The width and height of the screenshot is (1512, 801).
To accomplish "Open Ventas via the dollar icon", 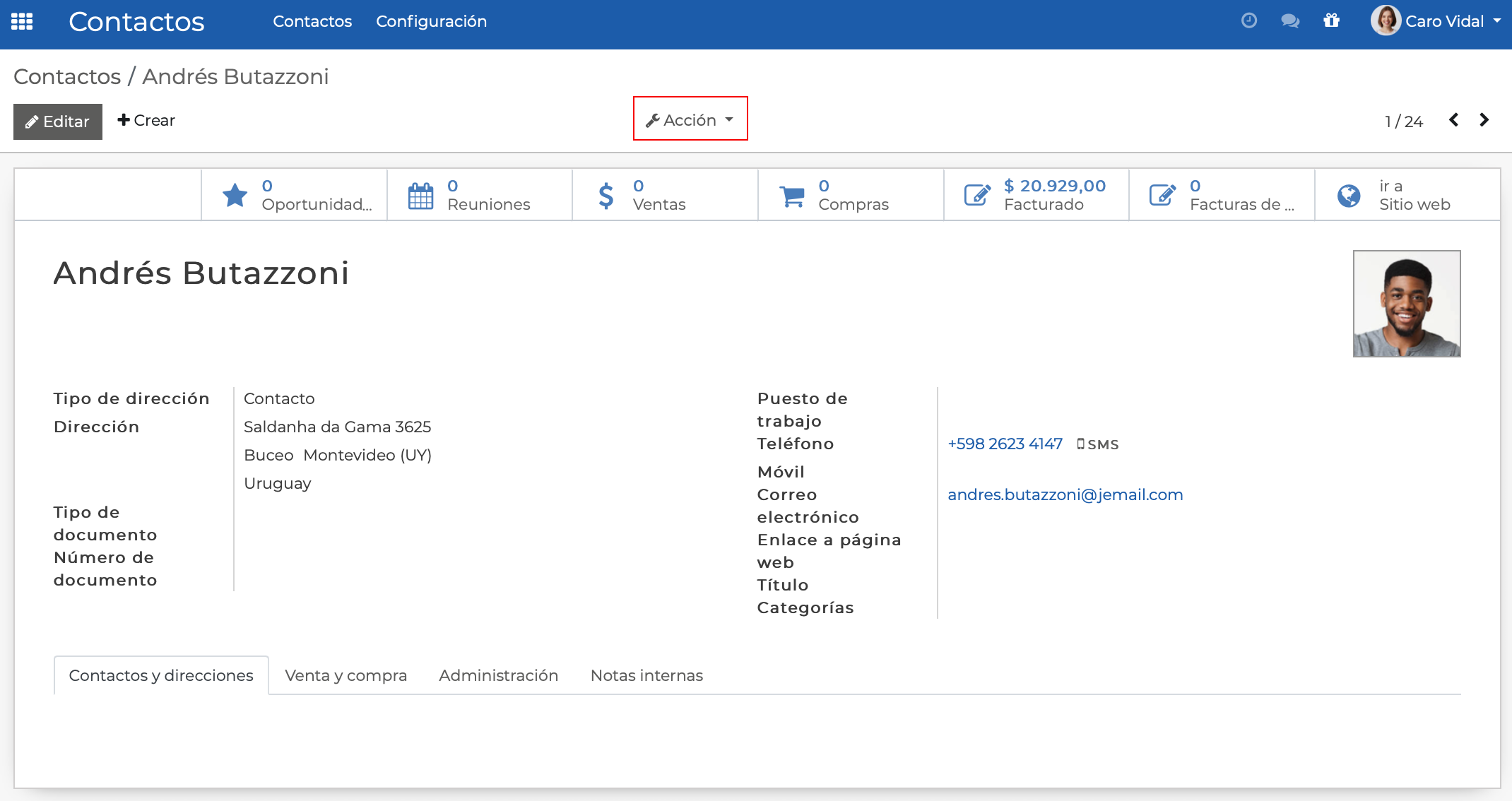I will [x=606, y=195].
